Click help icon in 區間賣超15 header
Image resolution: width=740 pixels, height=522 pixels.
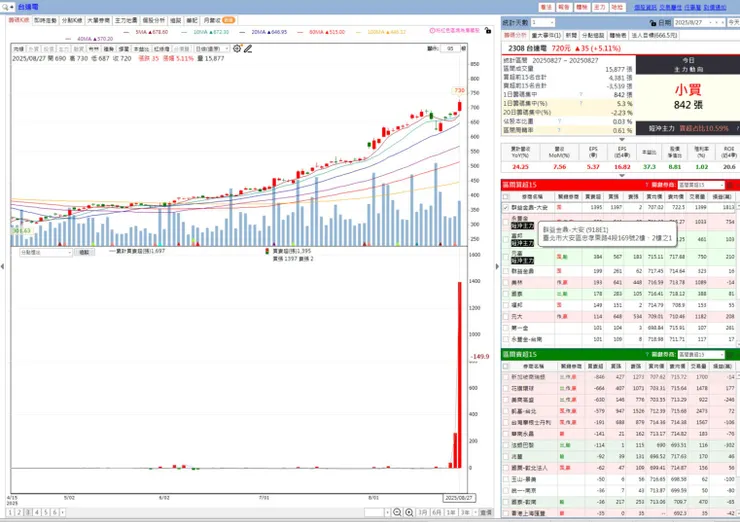647,354
